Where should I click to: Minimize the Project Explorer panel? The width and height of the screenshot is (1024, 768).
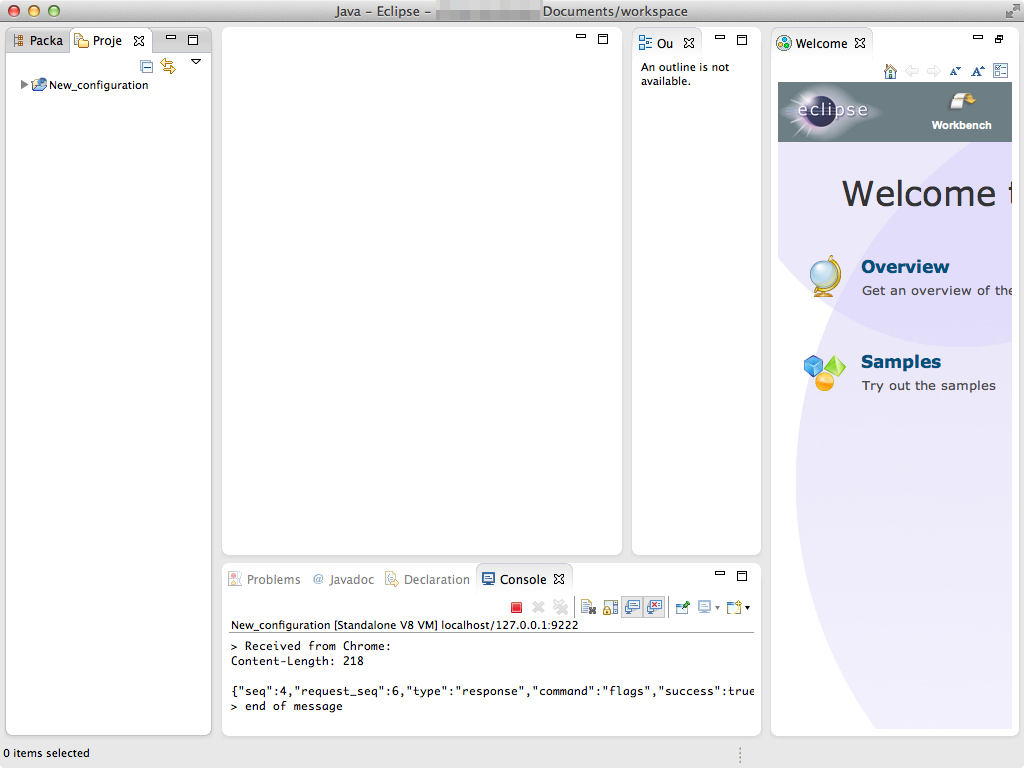(171, 38)
